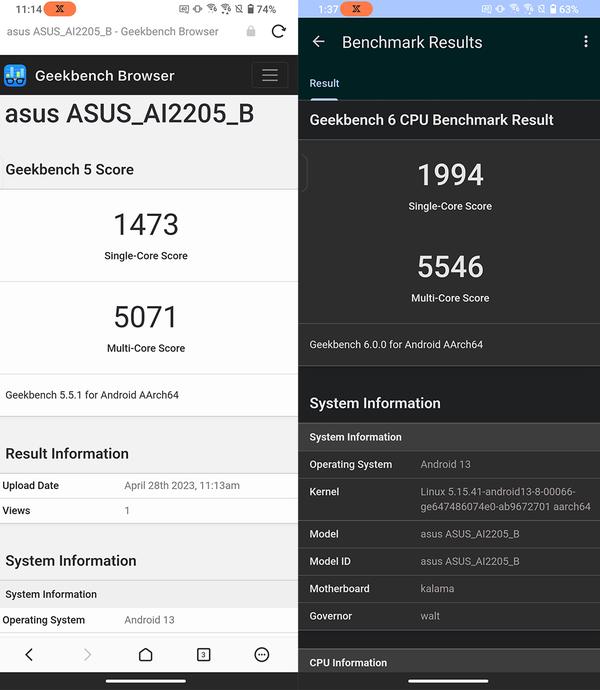Tap the right phone gesture navigation bar
The width and height of the screenshot is (600, 690).
pyautogui.click(x=448, y=681)
